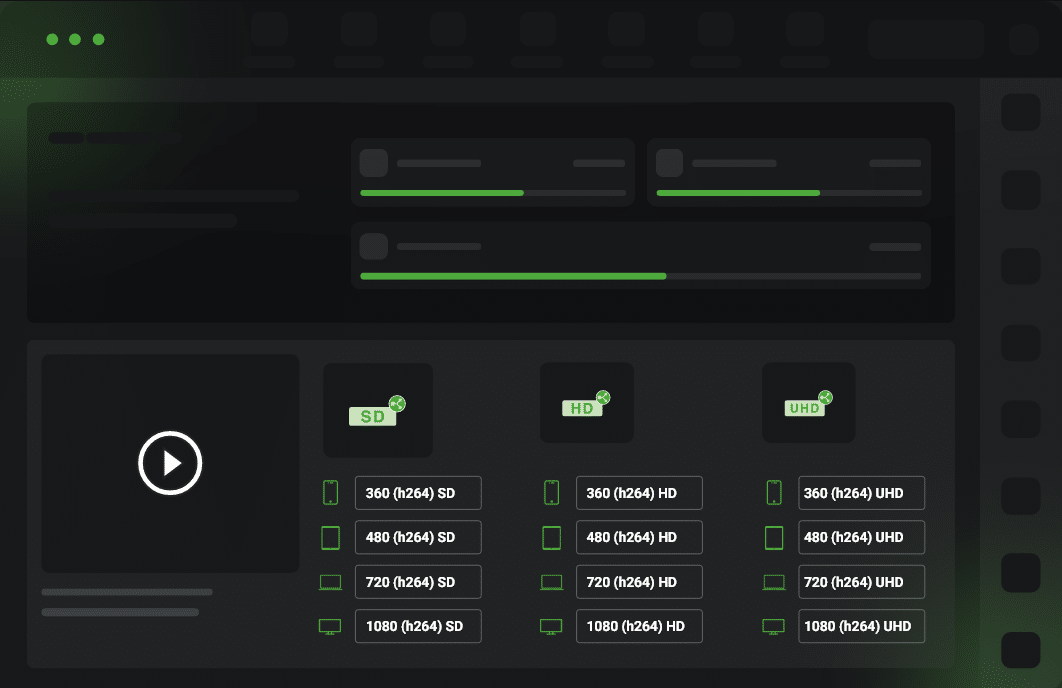Screen dimensions: 1062x688
Task: Toggle the checkbox on the second encoding row
Action: (669, 163)
